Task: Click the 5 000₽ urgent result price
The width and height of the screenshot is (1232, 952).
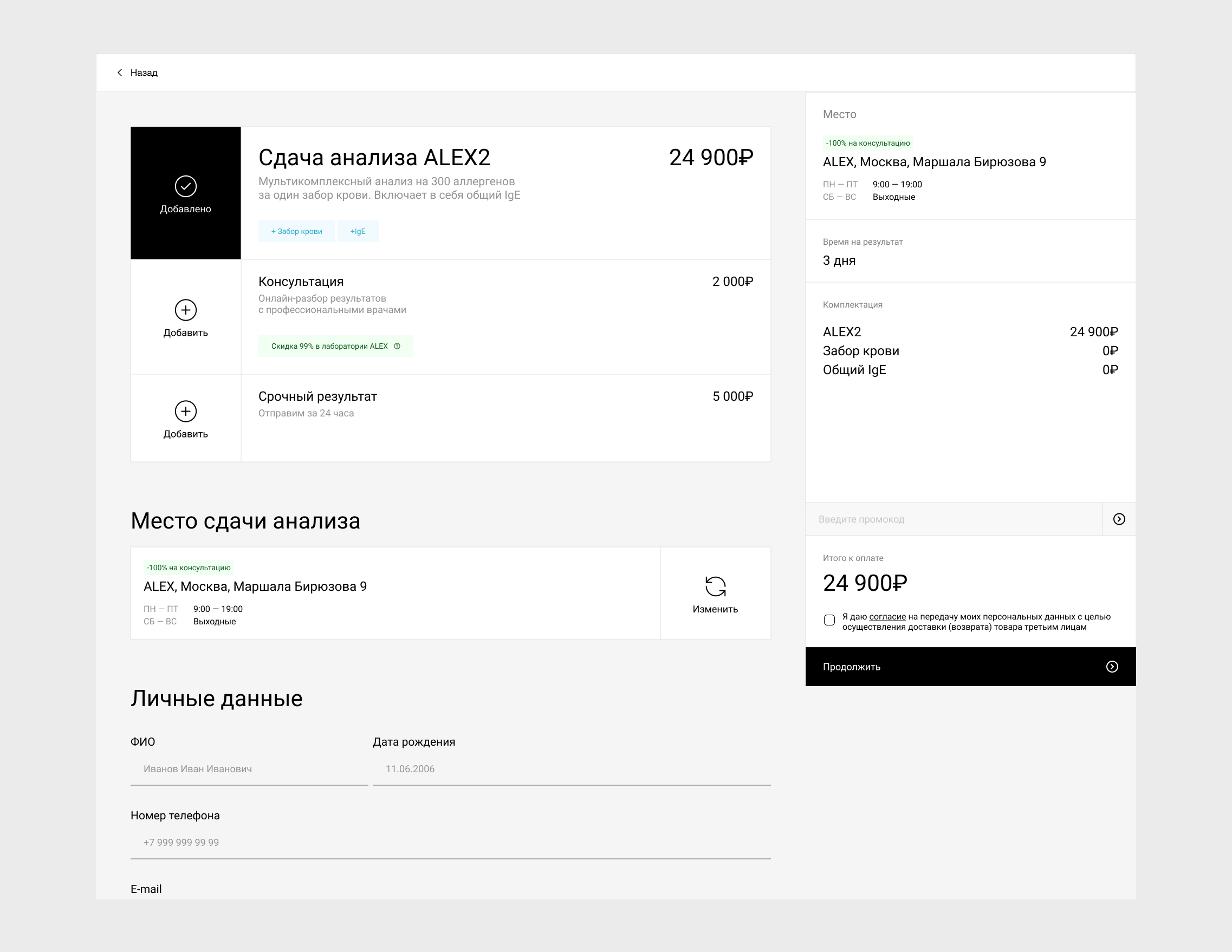Action: 732,396
